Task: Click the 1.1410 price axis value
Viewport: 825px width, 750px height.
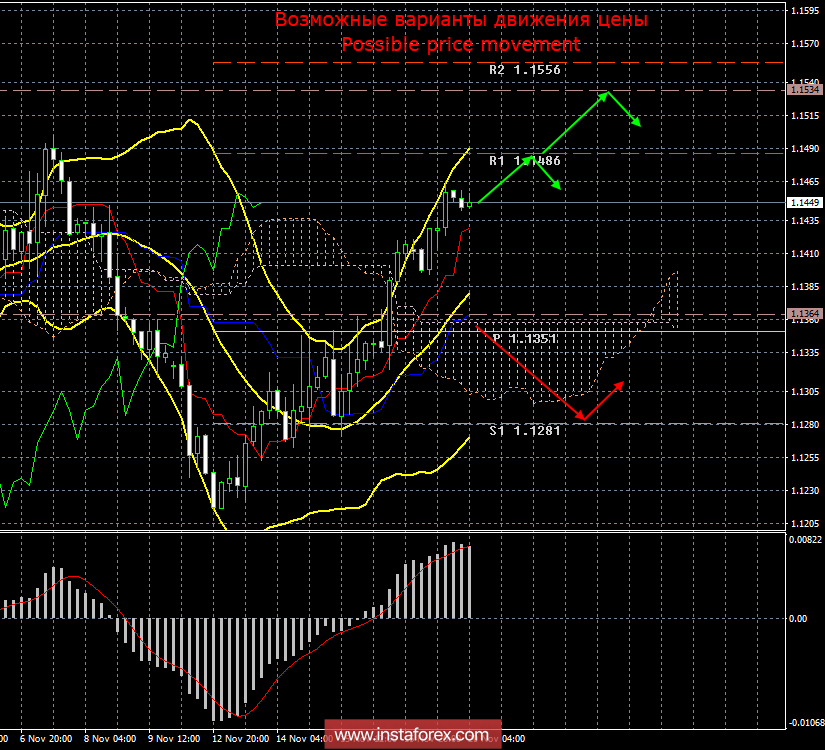Action: point(805,254)
